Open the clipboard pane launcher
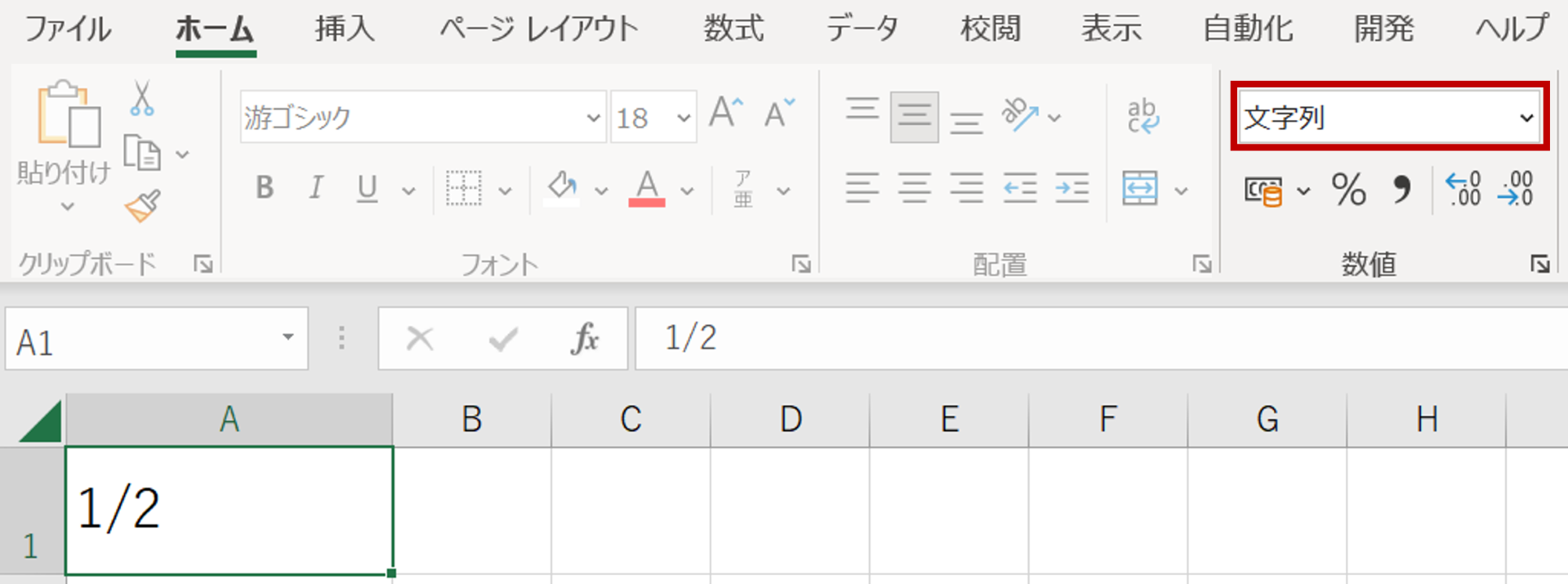Viewport: 1568px width, 584px height. click(203, 264)
